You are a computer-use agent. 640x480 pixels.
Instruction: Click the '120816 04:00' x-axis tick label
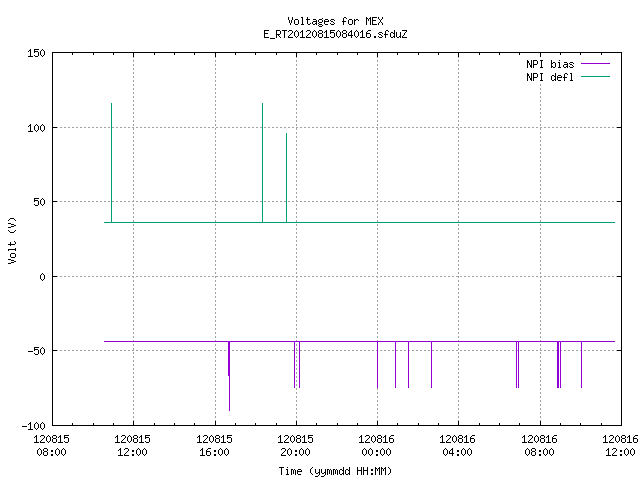pyautogui.click(x=457, y=446)
